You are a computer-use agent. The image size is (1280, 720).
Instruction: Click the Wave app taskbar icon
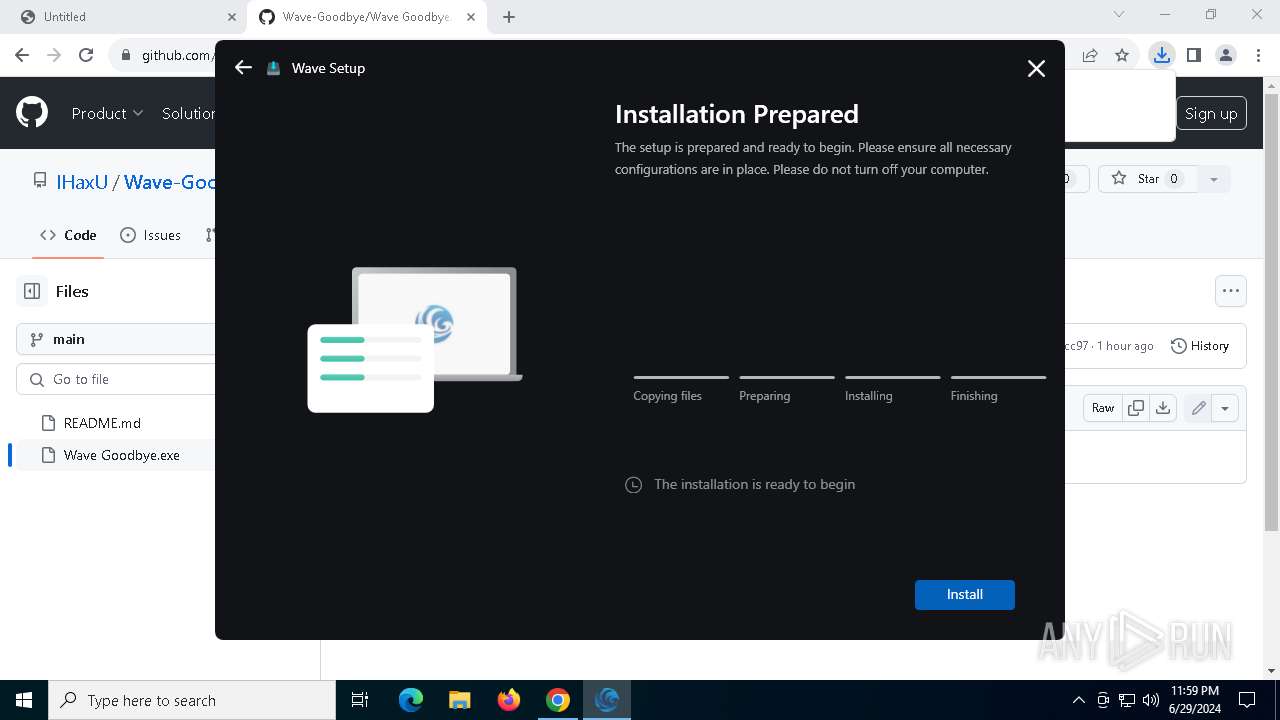pos(607,700)
